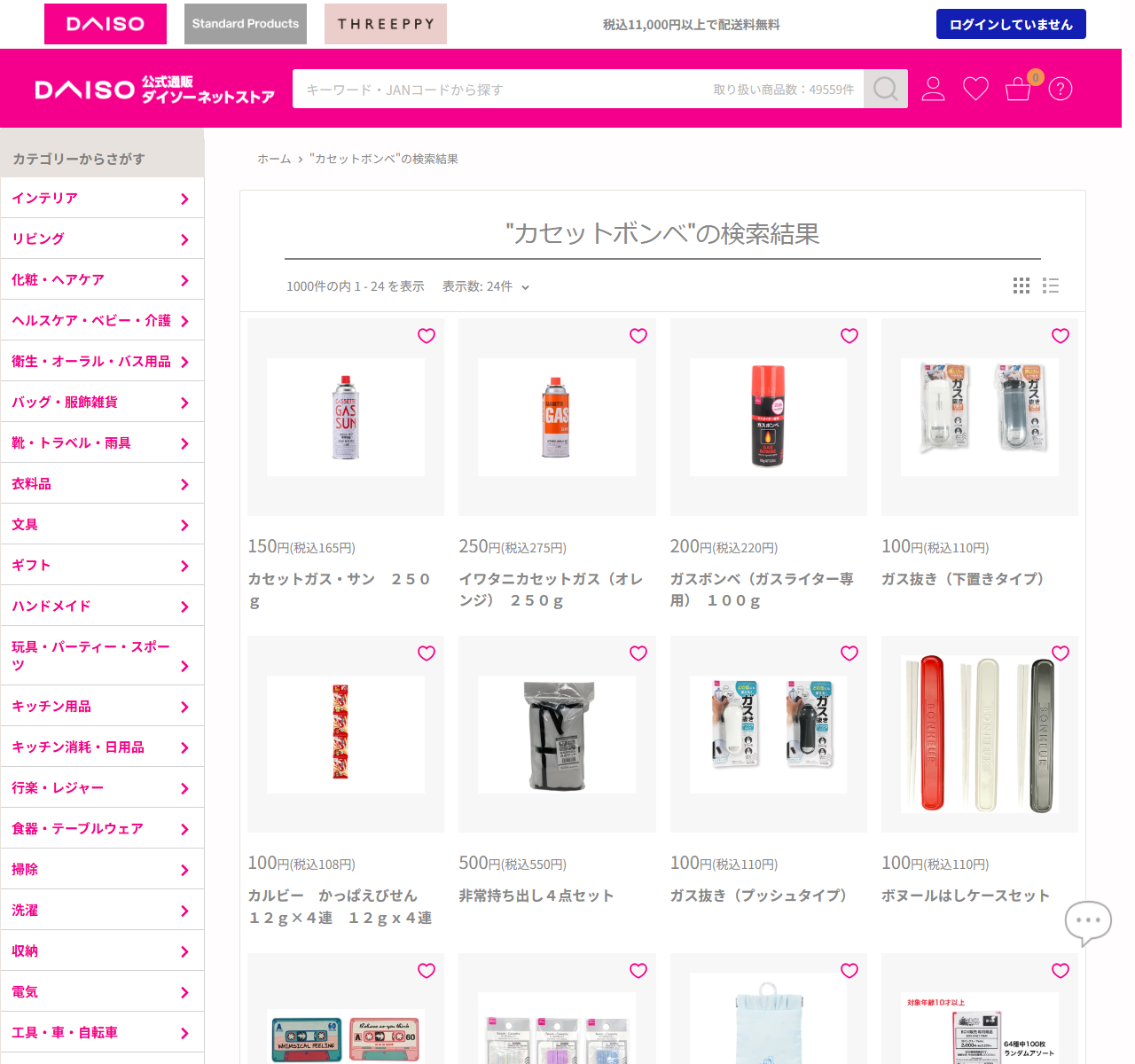Screen dimensions: 1135x1064
Task: Open the 表示数: 24件 dropdown
Action: (x=486, y=286)
